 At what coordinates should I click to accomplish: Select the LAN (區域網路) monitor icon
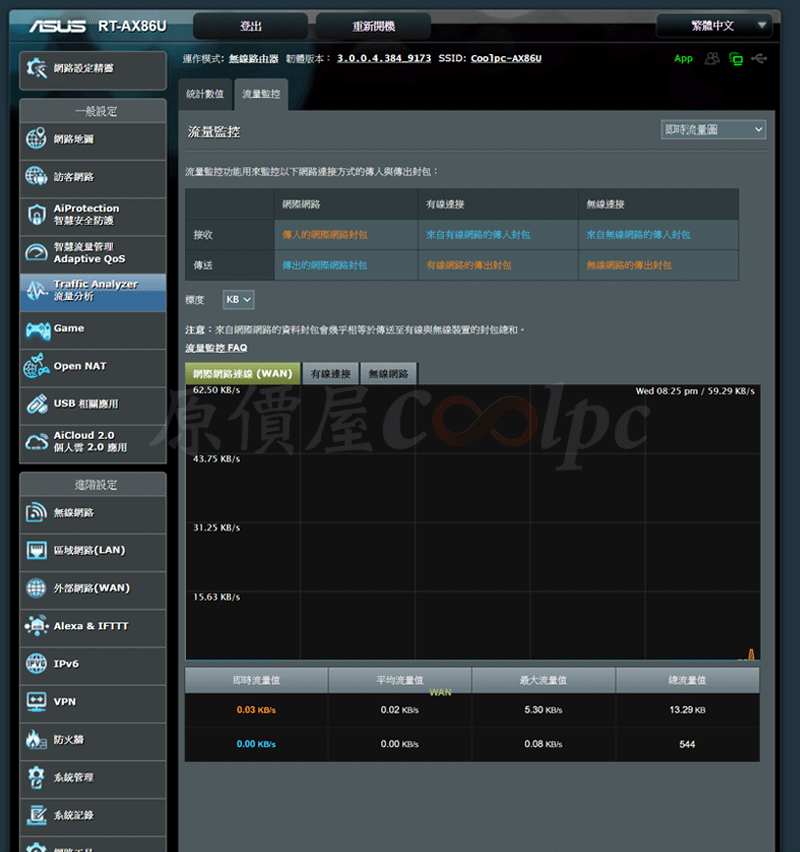36,550
